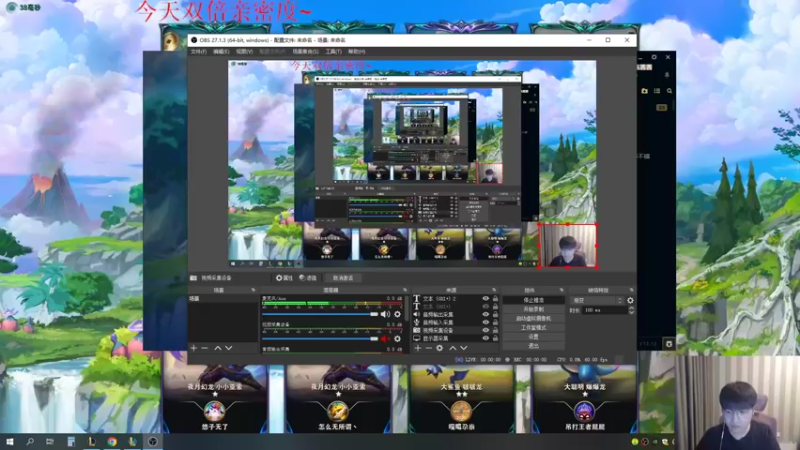Show the dimmed 文本 (GDI+) source eye
The image size is (800, 450).
(486, 307)
